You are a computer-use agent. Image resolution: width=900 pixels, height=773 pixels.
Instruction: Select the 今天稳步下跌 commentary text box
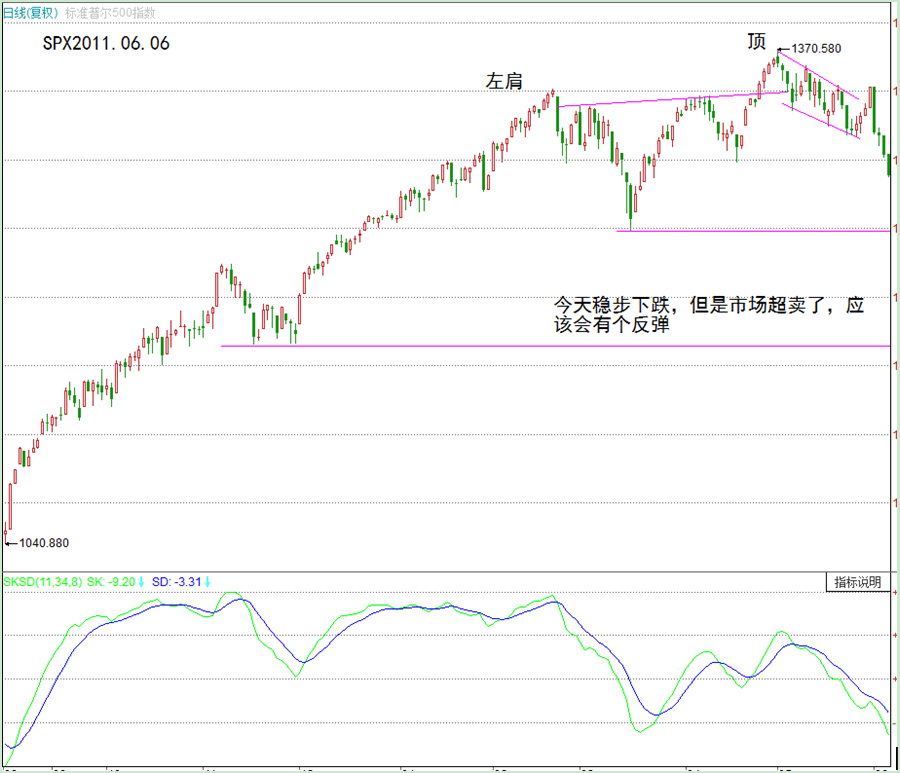tap(708, 313)
